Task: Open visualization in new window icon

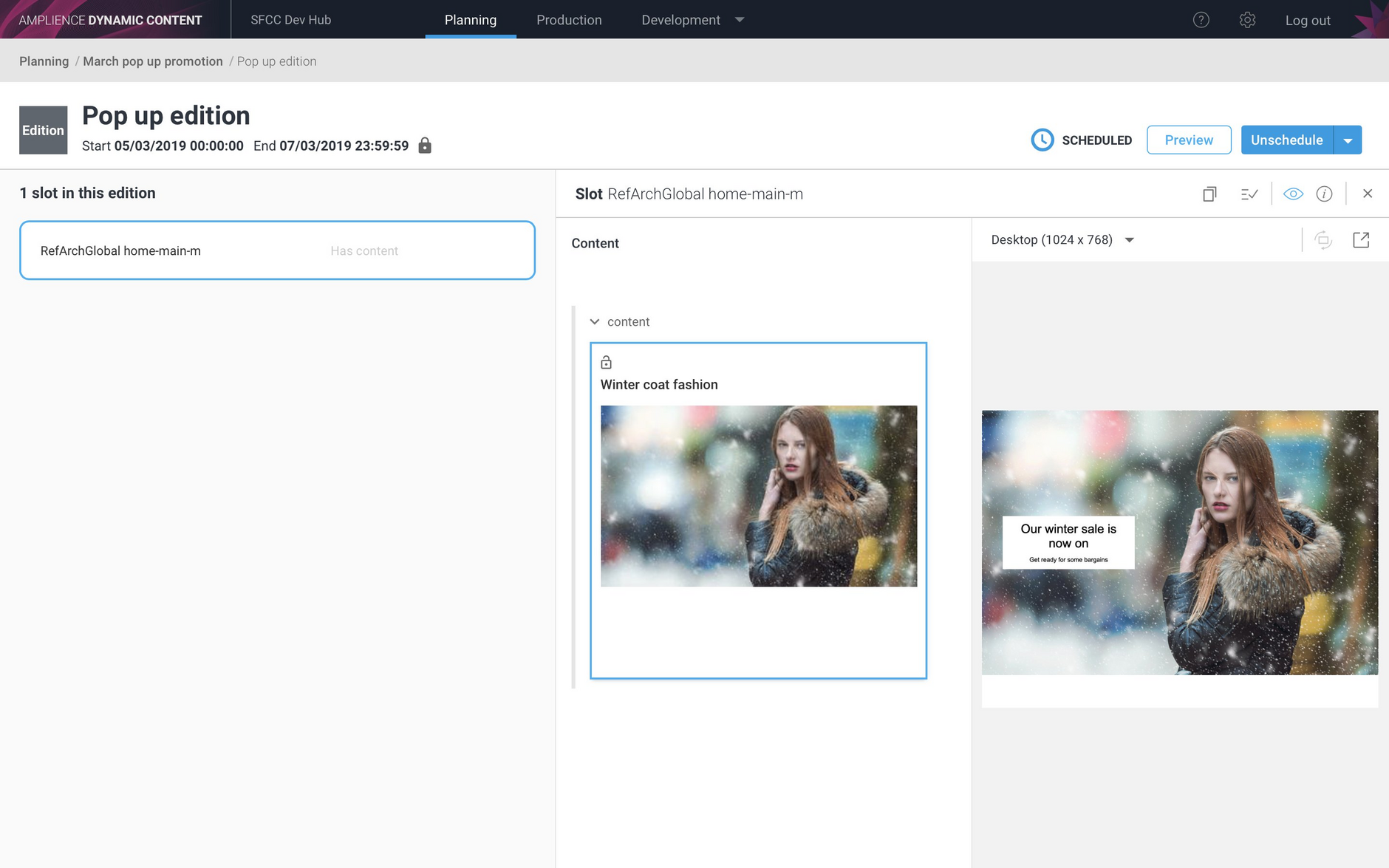Action: (1361, 240)
